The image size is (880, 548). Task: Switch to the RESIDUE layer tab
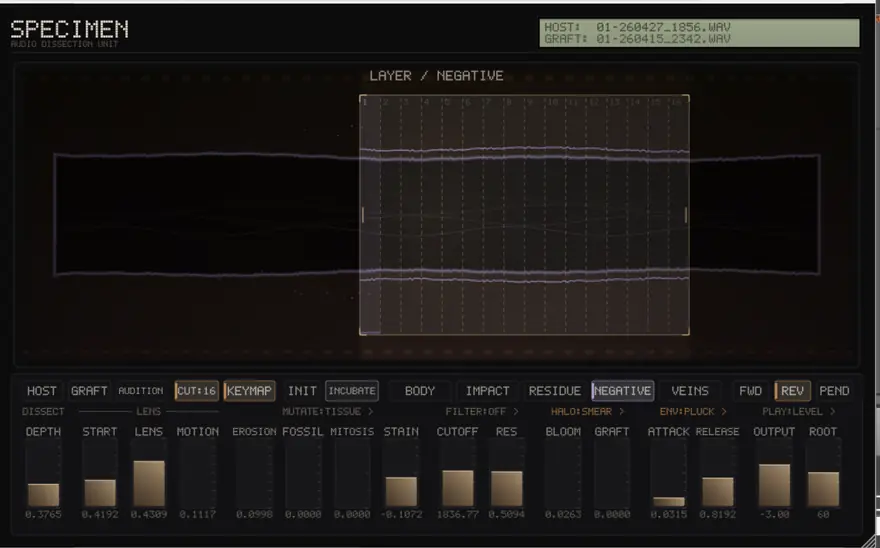[x=556, y=391]
